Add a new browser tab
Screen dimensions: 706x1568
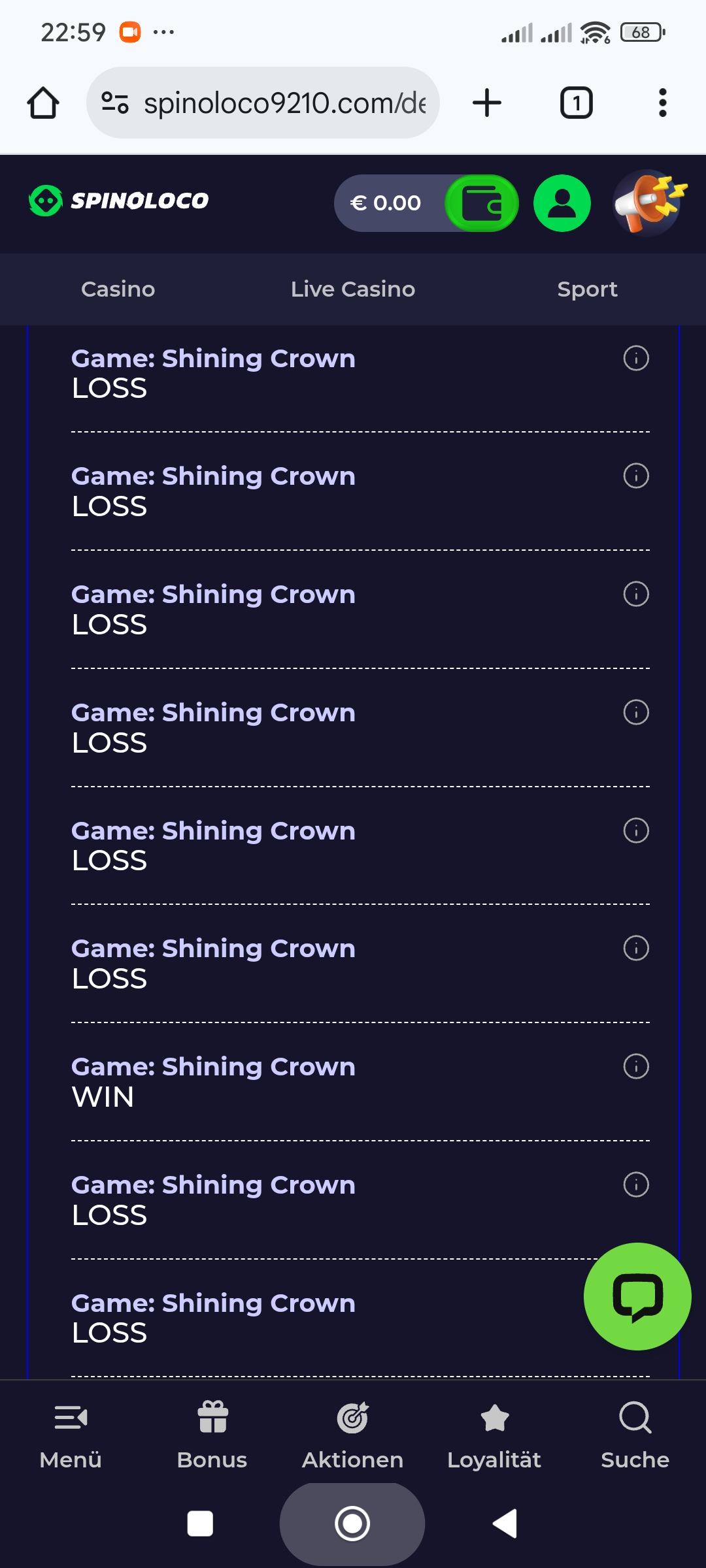coord(487,103)
